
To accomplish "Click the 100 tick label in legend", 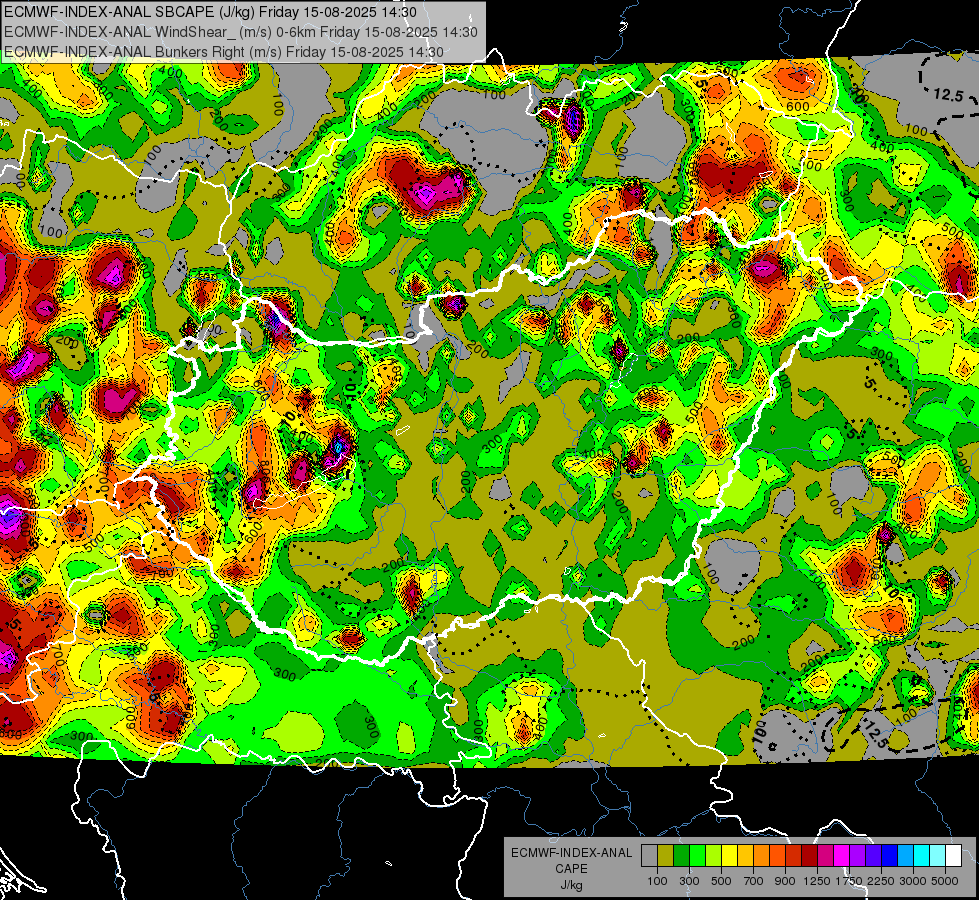I will 657,881.
